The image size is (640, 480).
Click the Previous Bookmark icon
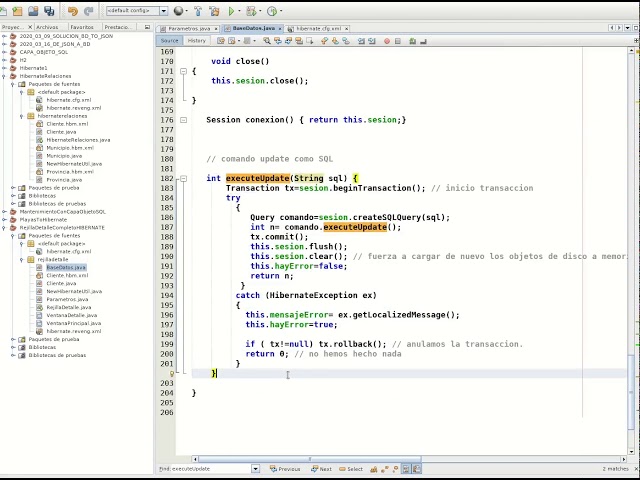pos(324,41)
